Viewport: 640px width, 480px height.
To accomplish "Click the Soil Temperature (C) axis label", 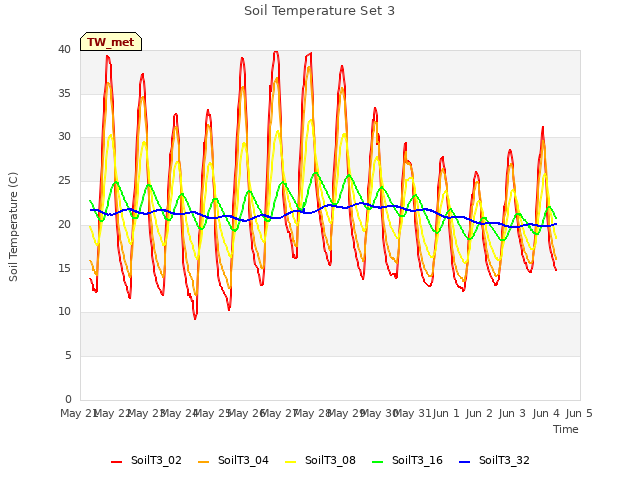I will [x=13, y=227].
